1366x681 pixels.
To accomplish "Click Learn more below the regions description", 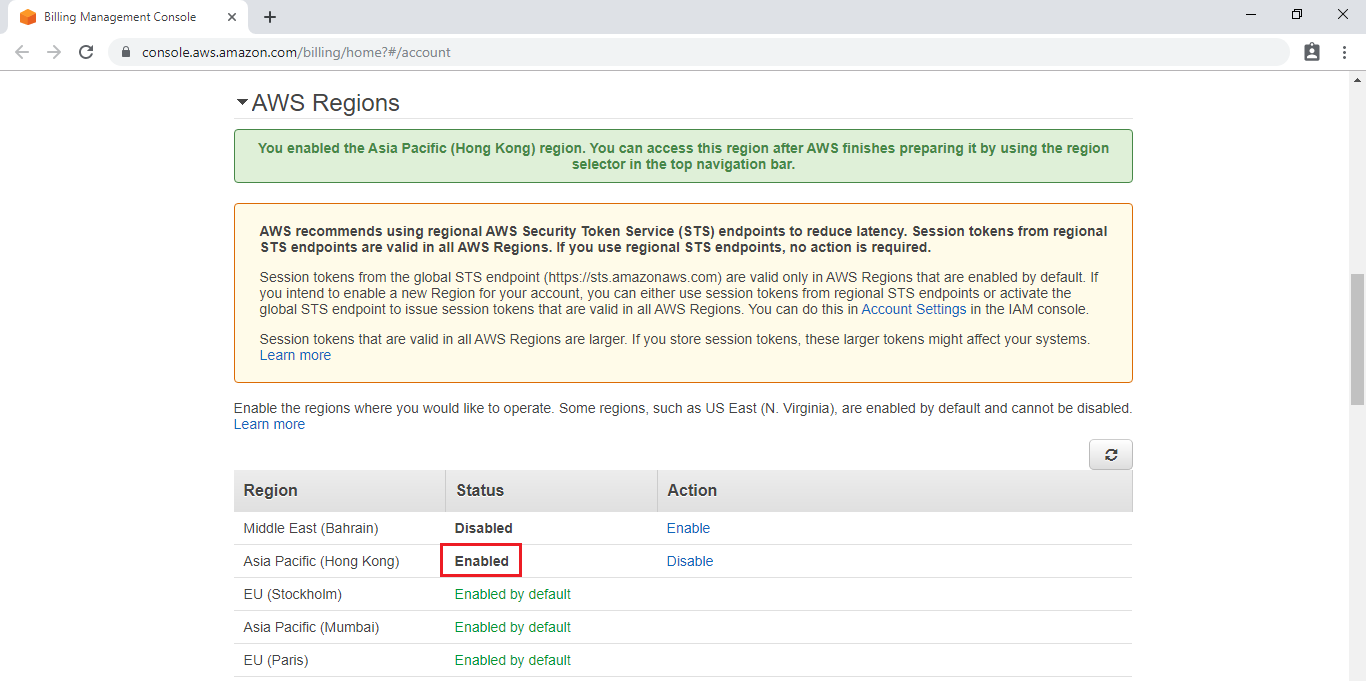I will point(269,424).
